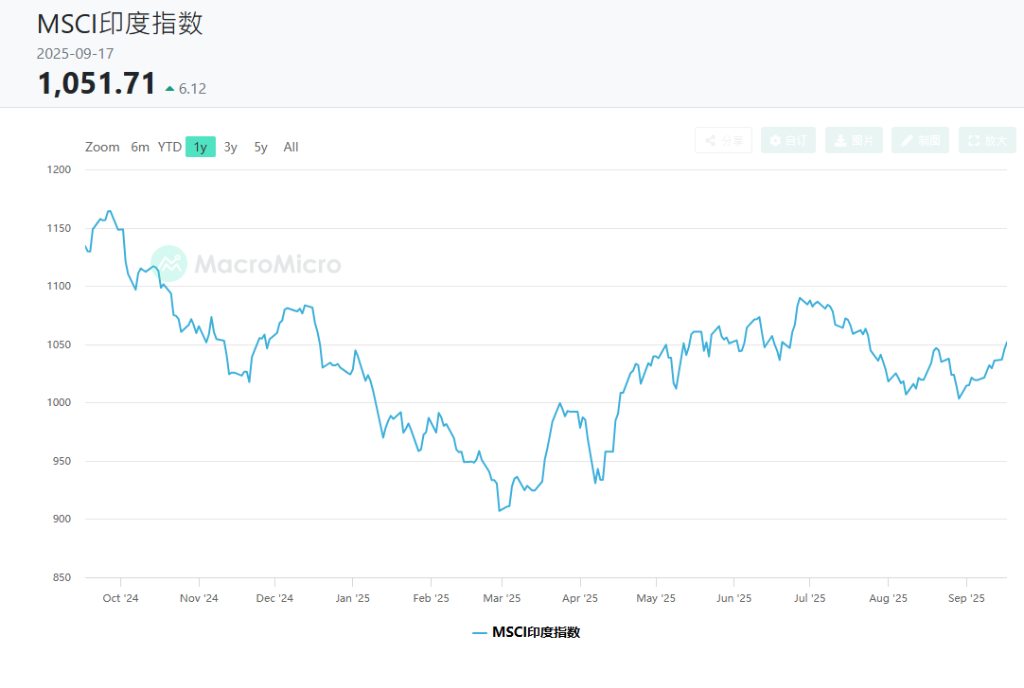Image resolution: width=1024 pixels, height=688 pixels.
Task: Toggle the MSCI印度指数 series in the legend
Action: click(526, 632)
